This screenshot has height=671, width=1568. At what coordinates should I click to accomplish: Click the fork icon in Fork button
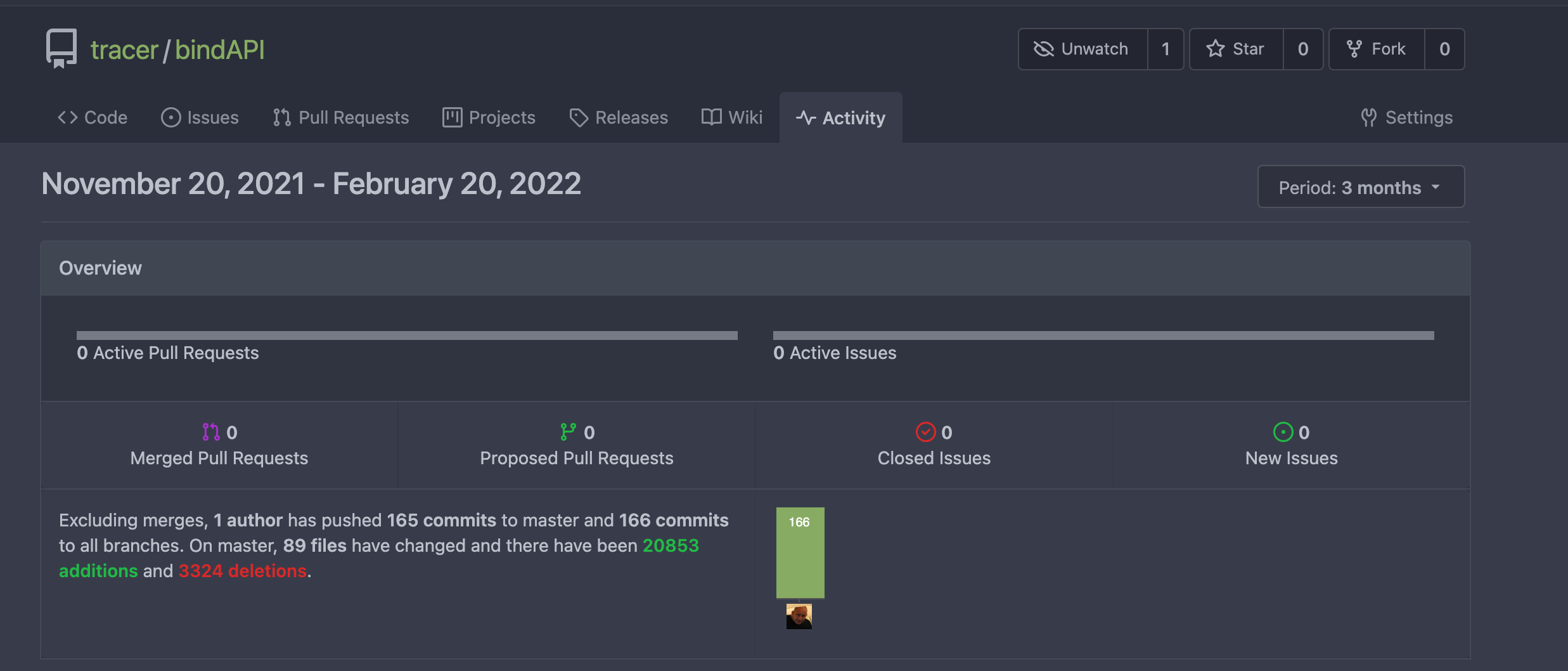tap(1354, 49)
